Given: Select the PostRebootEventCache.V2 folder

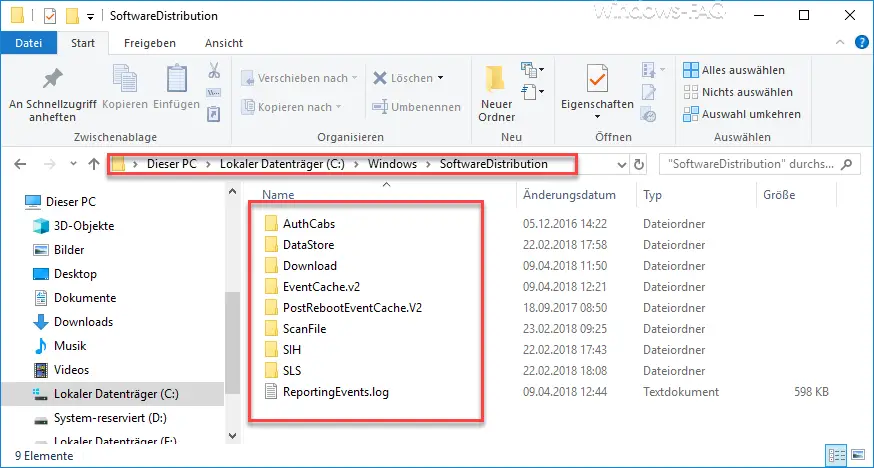Looking at the screenshot, I should (x=352, y=308).
